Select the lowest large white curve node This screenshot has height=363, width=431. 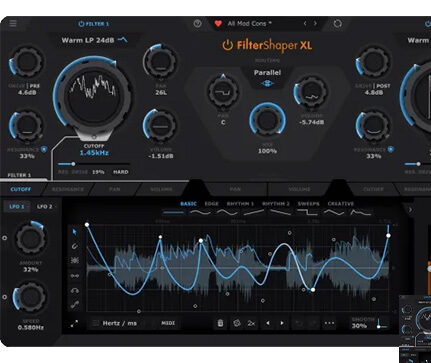(x=313, y=290)
